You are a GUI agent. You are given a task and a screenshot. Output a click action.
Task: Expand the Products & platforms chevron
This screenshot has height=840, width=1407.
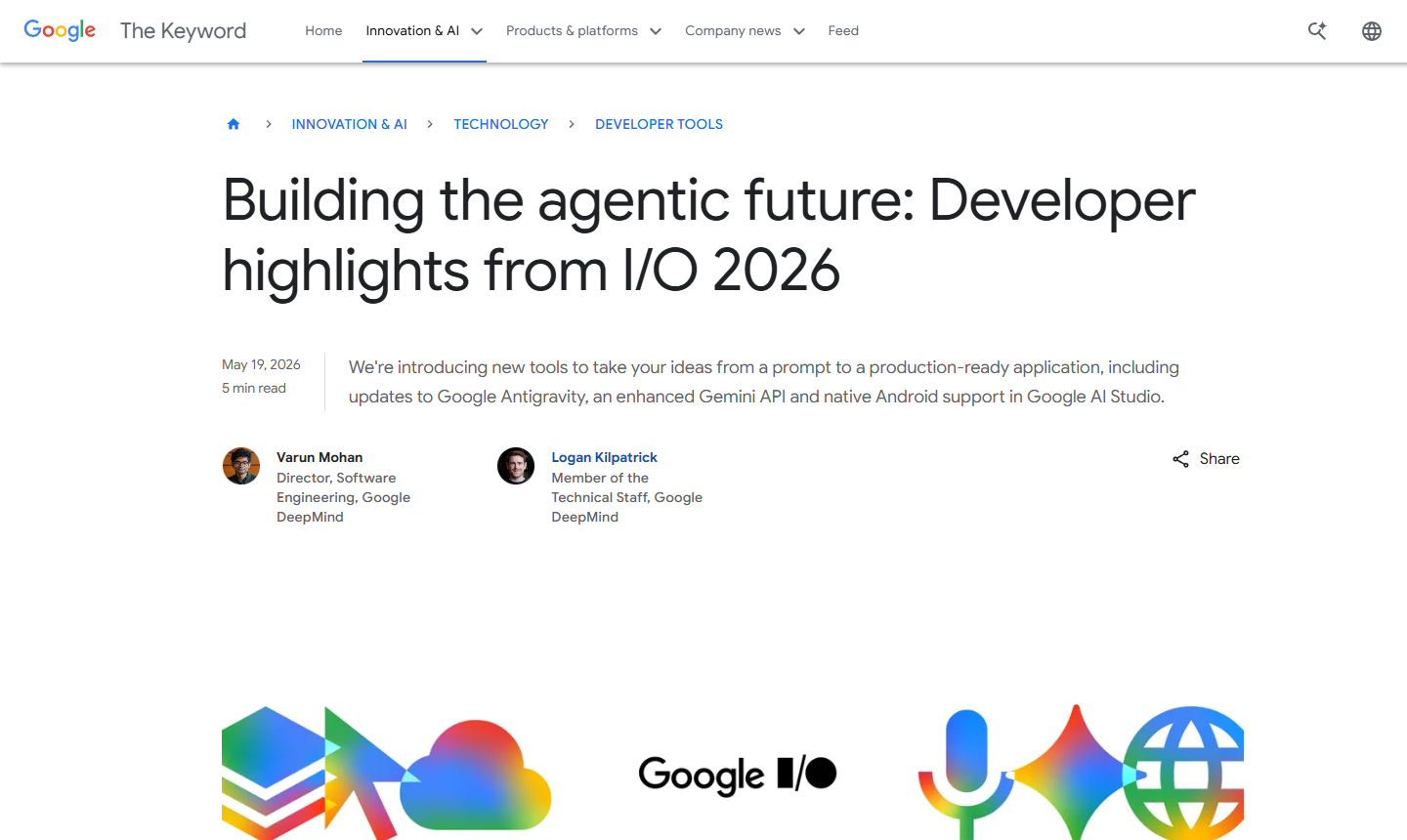[656, 31]
